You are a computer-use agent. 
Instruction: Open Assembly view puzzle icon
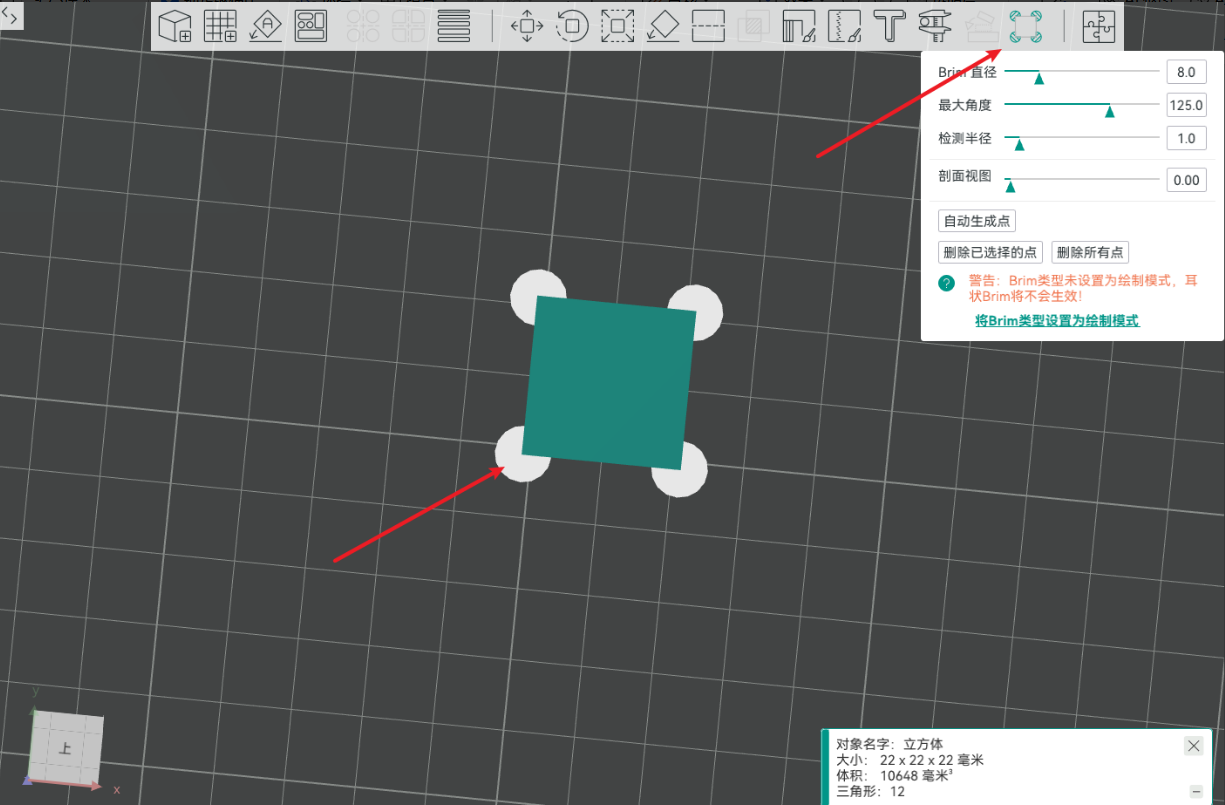click(1099, 27)
